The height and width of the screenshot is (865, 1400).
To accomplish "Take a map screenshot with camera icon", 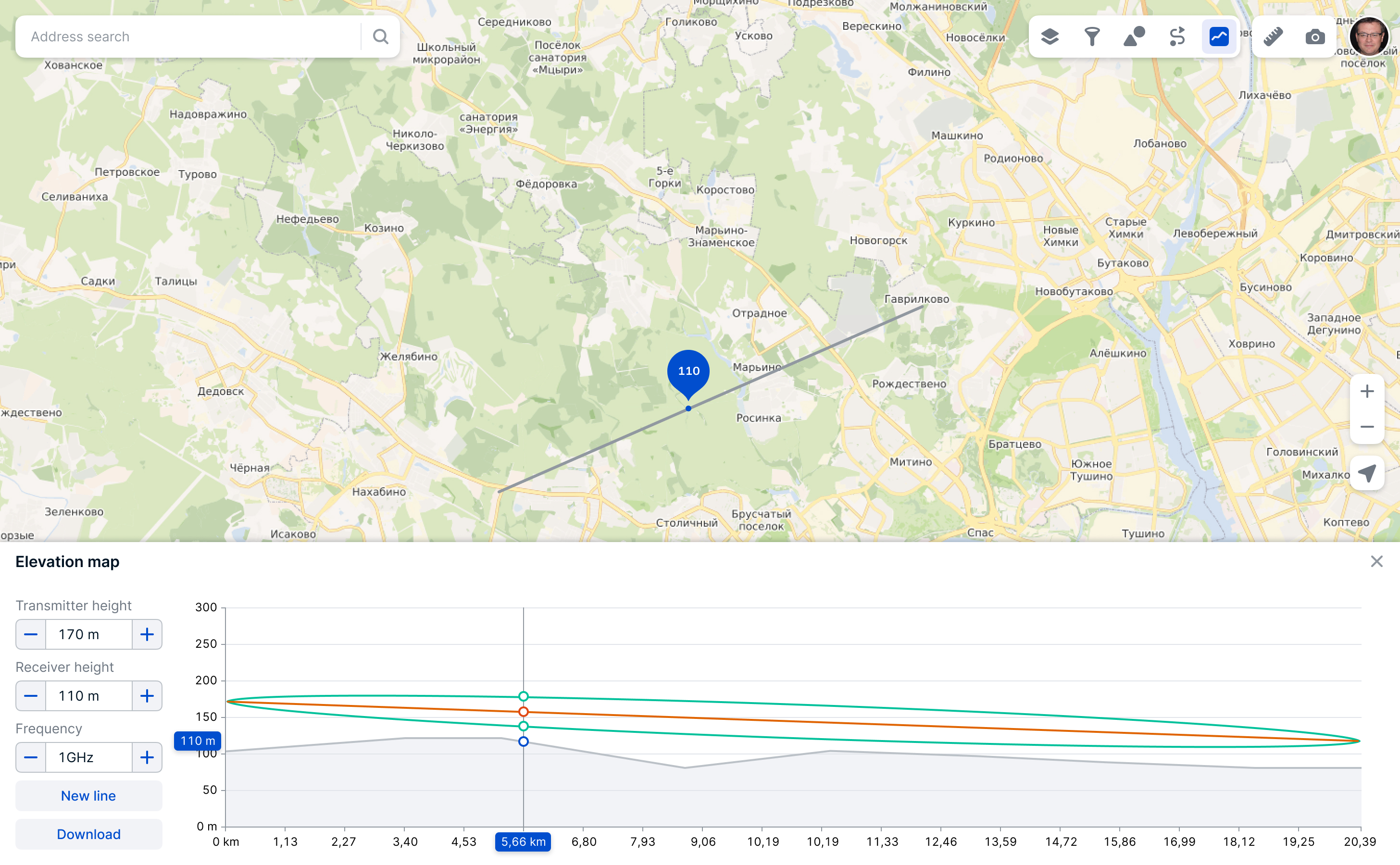I will [x=1315, y=37].
